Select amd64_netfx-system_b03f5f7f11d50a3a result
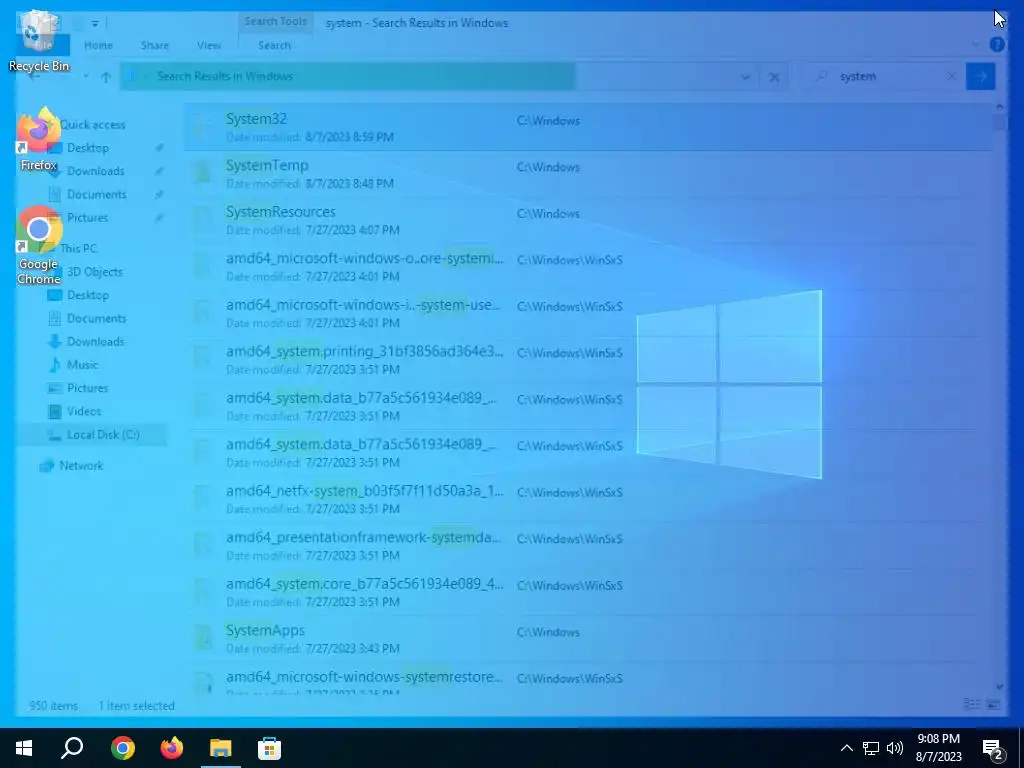 [588, 499]
